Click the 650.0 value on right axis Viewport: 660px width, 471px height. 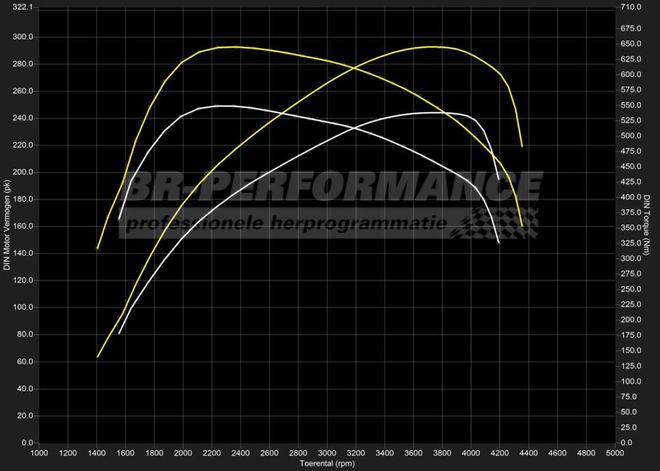(630, 44)
